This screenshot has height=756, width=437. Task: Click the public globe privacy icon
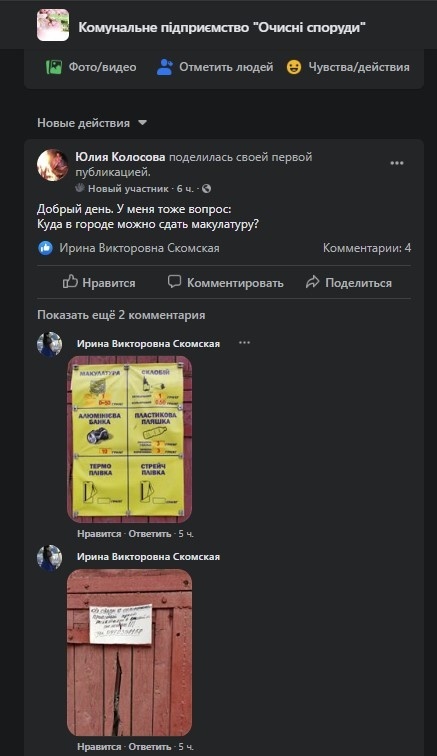click(x=206, y=189)
